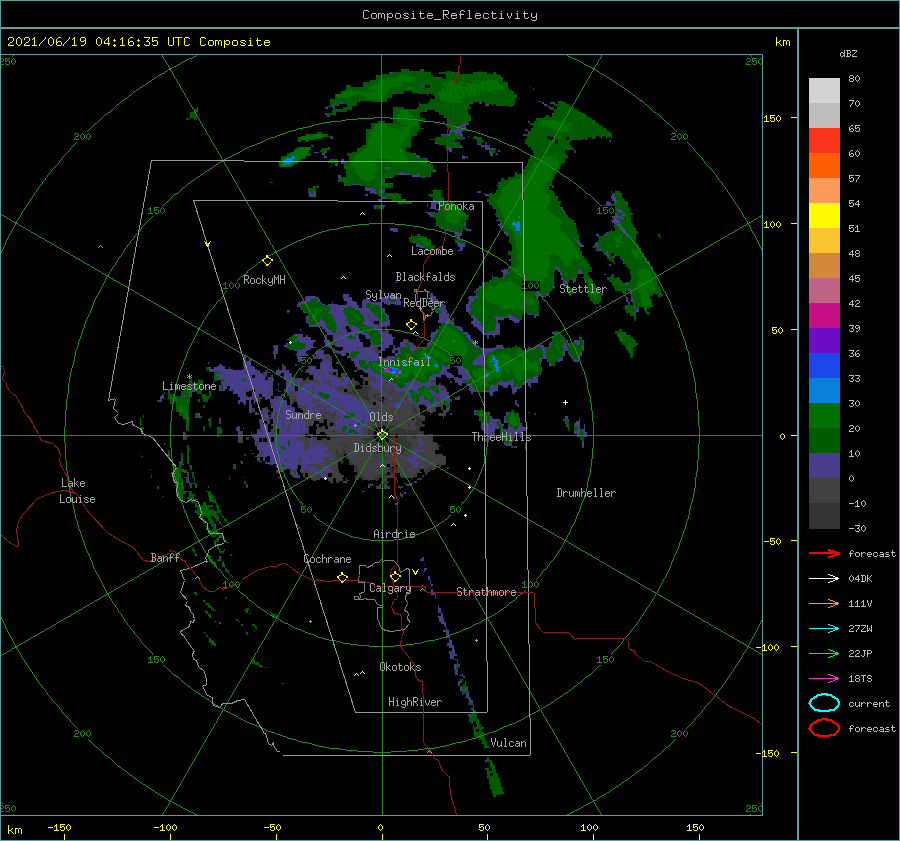Image resolution: width=900 pixels, height=841 pixels.
Task: Select the Airdrie label
Action: [394, 534]
